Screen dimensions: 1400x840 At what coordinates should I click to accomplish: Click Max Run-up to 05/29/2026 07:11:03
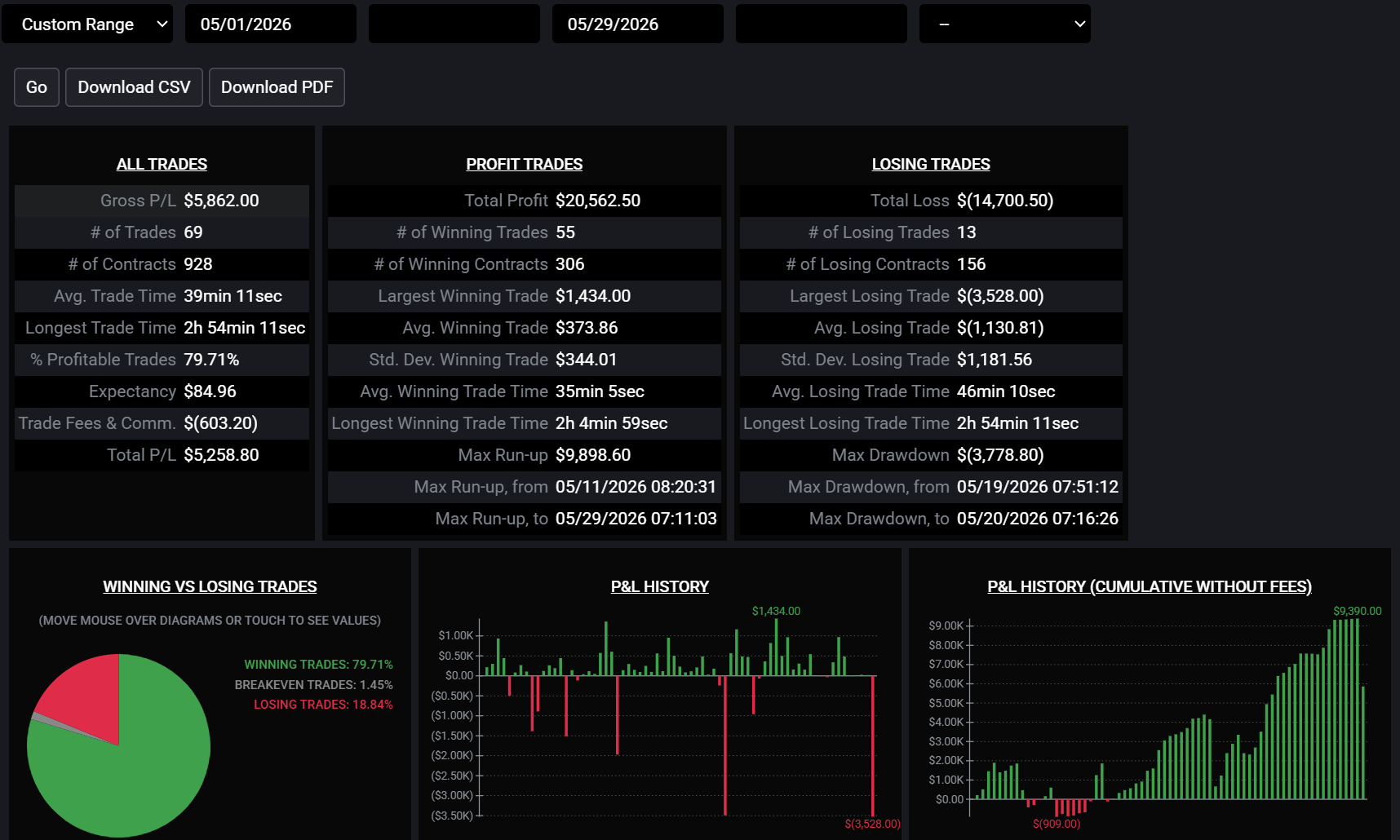(x=636, y=519)
